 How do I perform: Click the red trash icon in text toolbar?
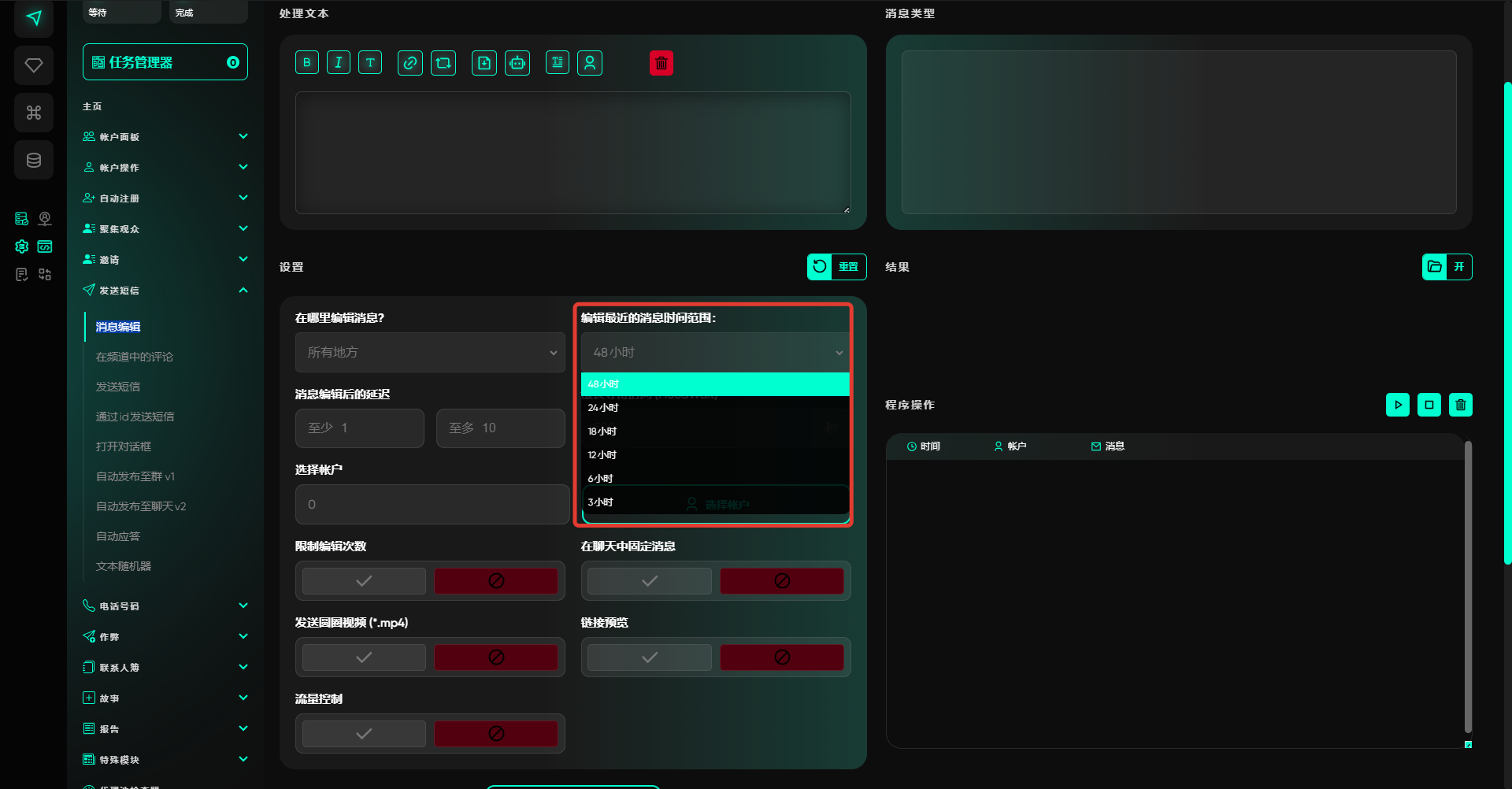point(661,63)
